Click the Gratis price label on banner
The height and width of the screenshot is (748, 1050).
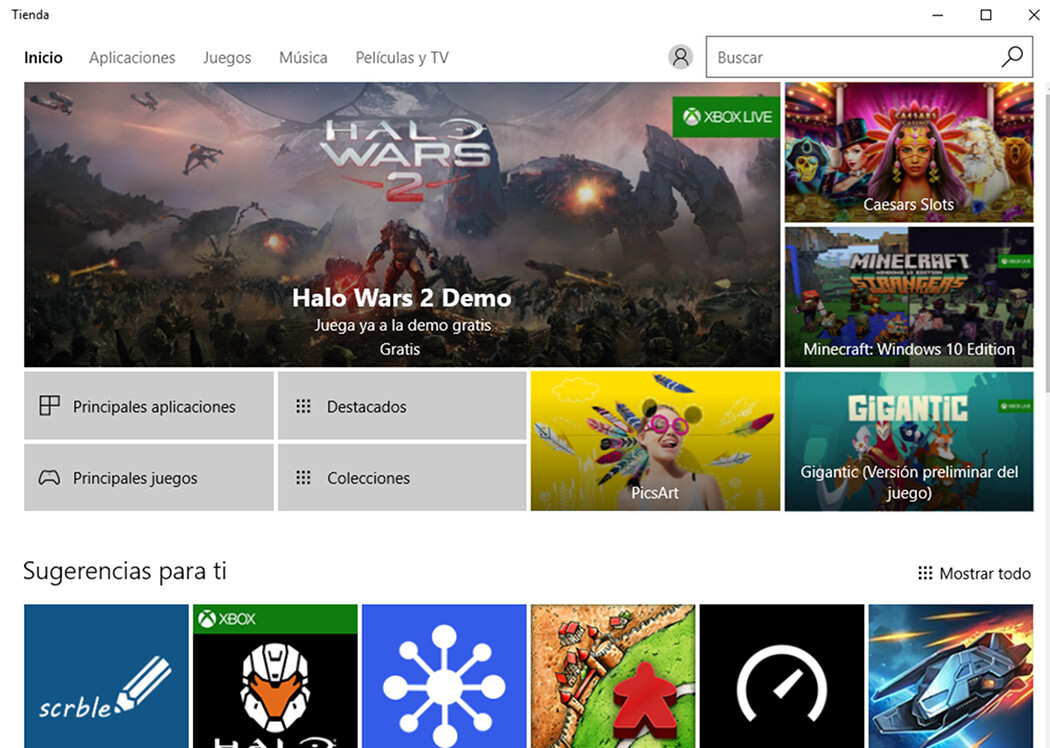(x=400, y=349)
